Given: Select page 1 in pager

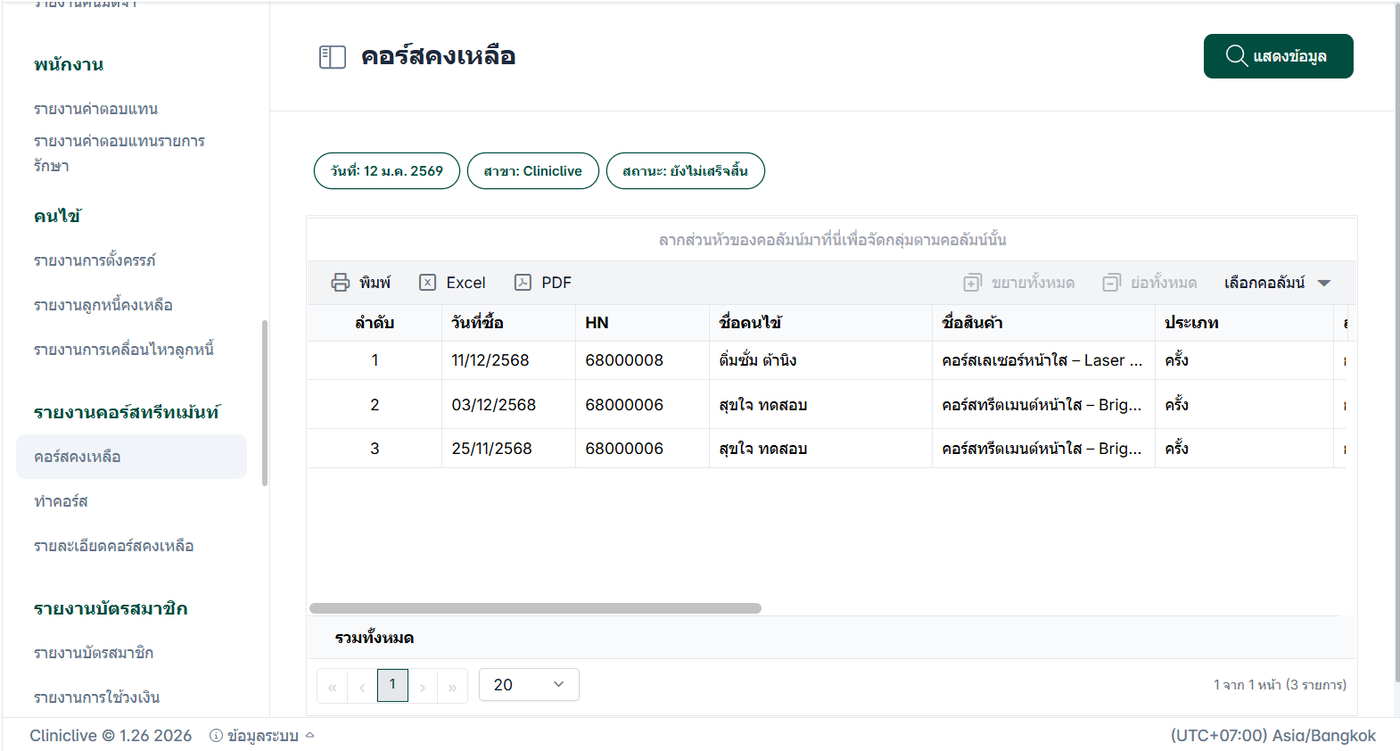Looking at the screenshot, I should click(x=392, y=685).
